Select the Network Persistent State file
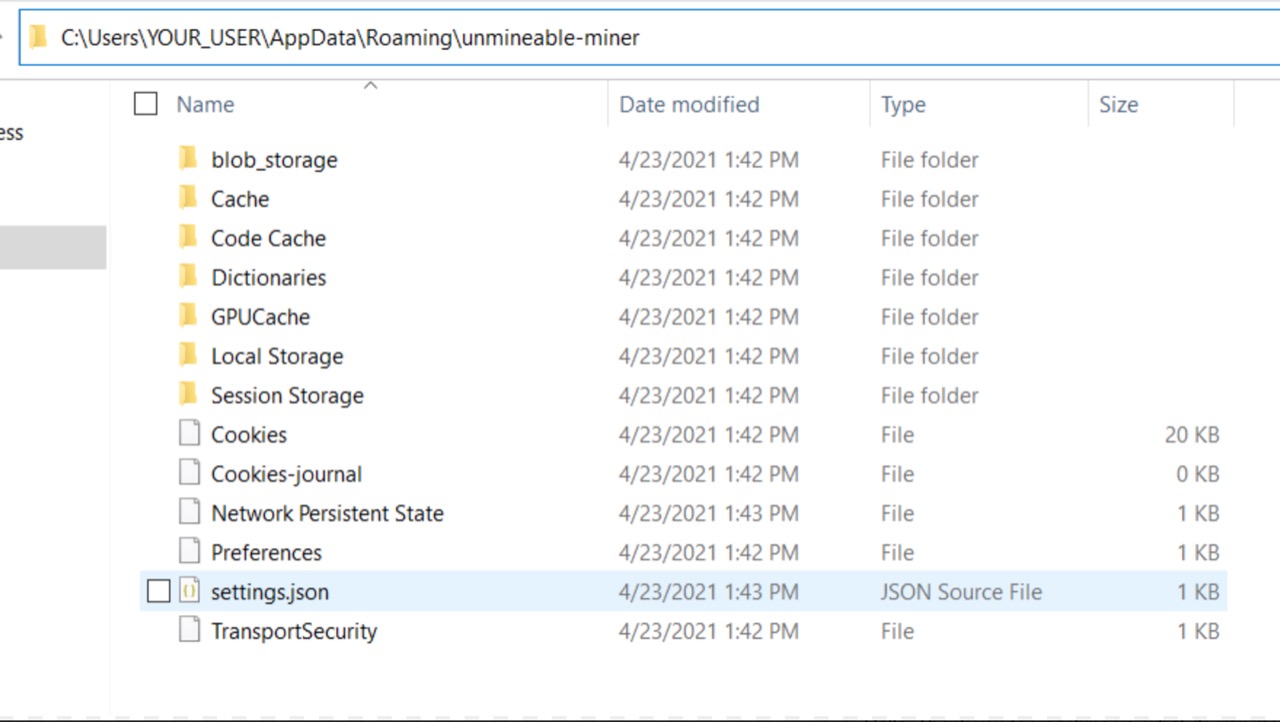The image size is (1280, 722). [327, 513]
